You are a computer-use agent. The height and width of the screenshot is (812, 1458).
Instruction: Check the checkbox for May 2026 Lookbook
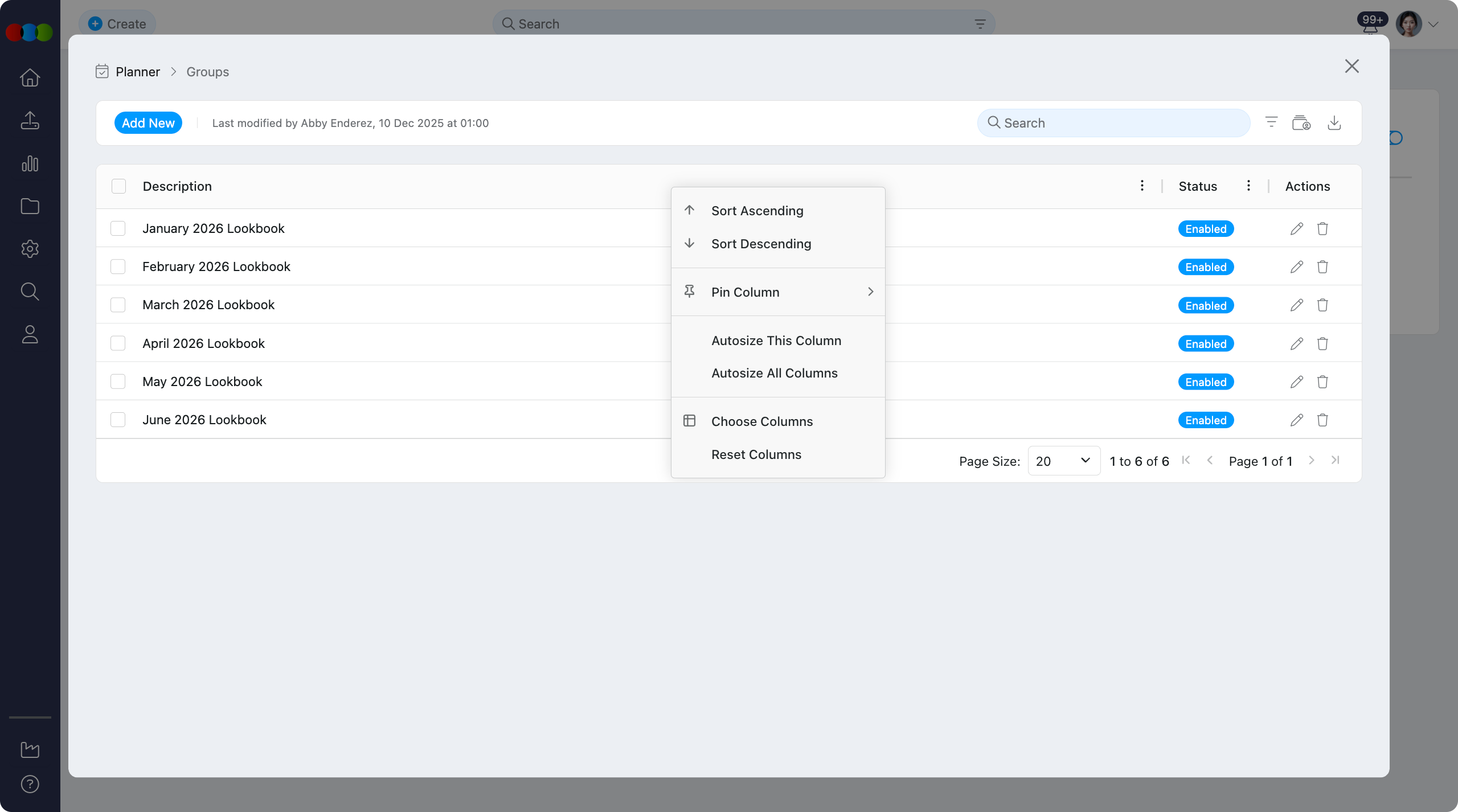tap(118, 381)
